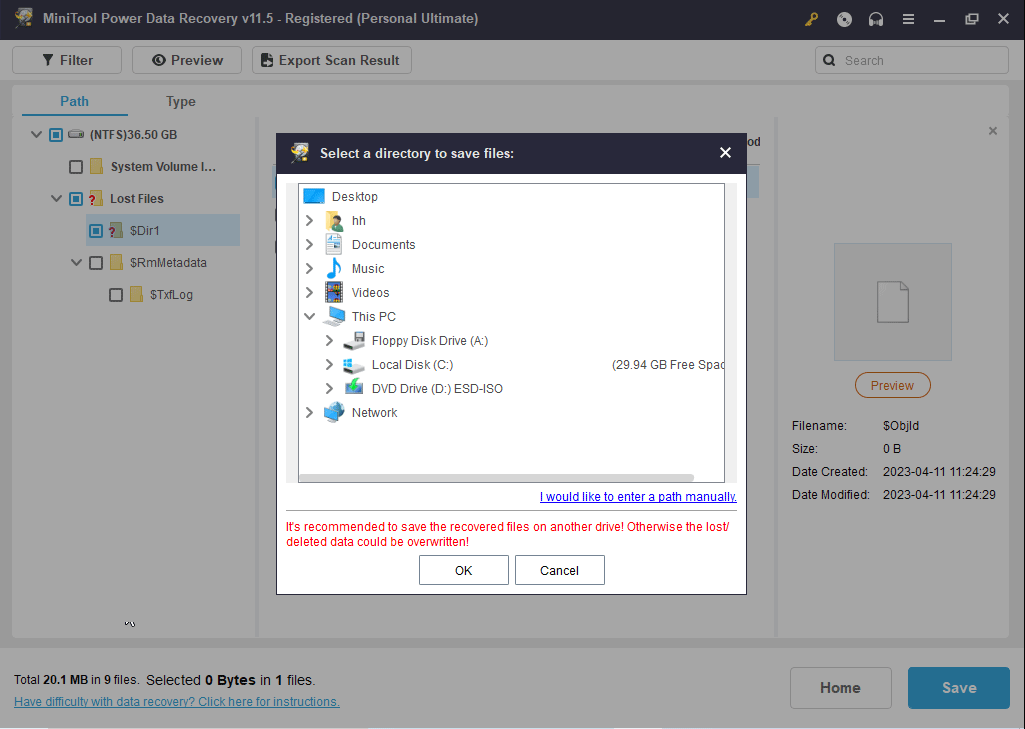This screenshot has height=729, width=1025.
Task: Click 'I would like to enter a path manually'
Action: (x=638, y=496)
